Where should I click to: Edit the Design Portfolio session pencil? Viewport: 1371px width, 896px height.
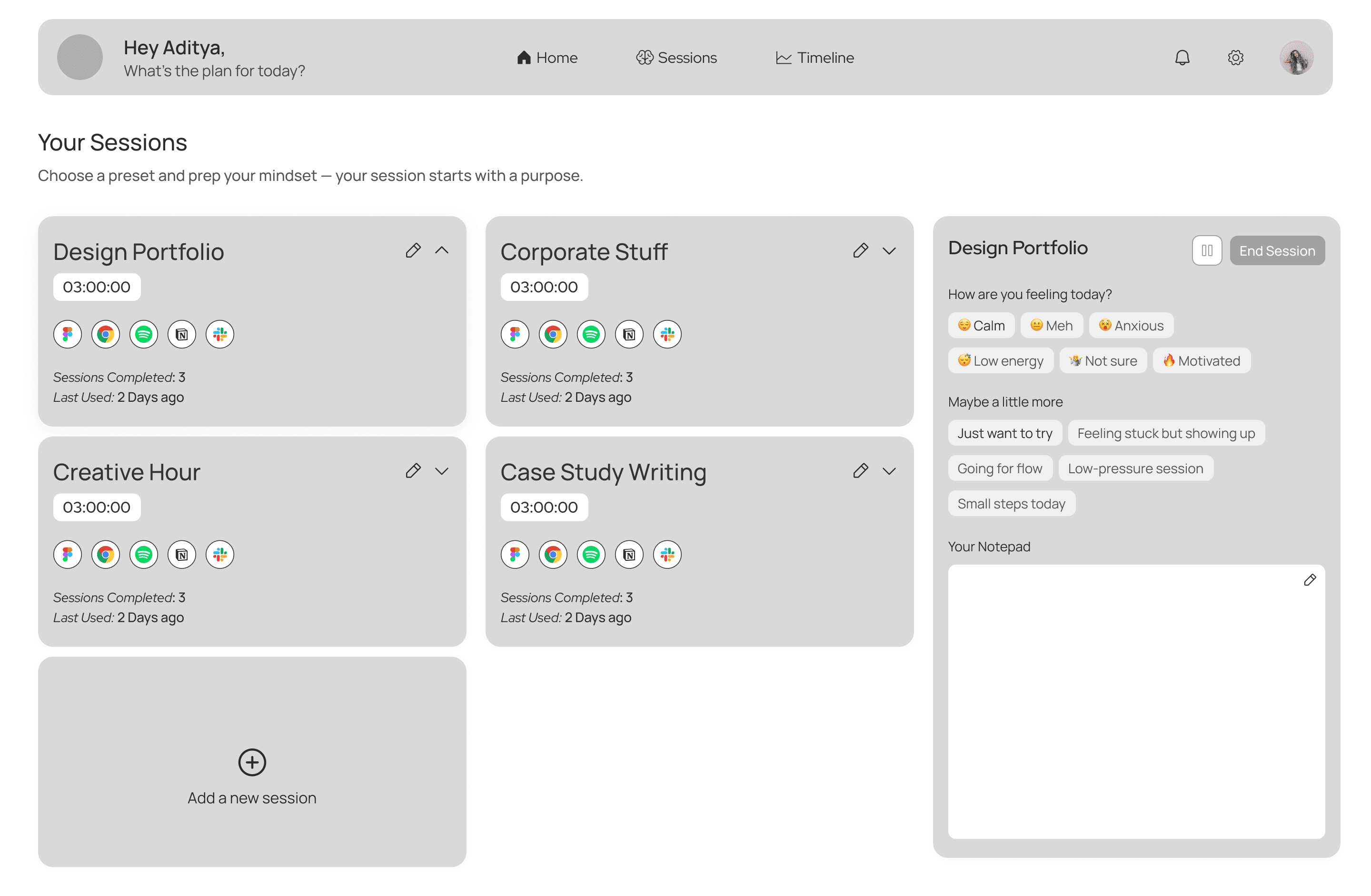(x=413, y=250)
